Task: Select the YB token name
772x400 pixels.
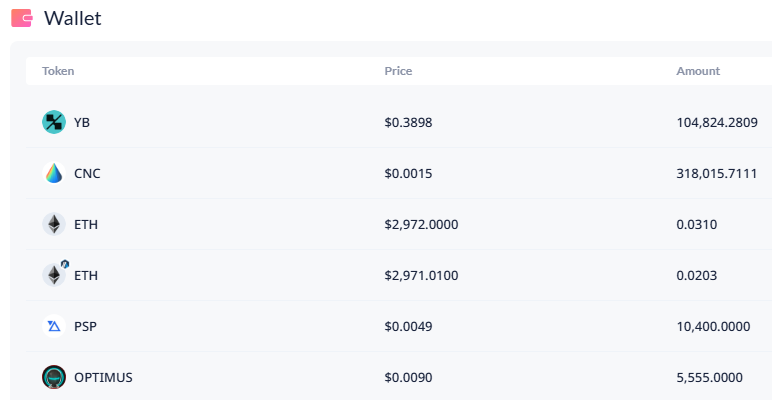Action: pyautogui.click(x=83, y=122)
